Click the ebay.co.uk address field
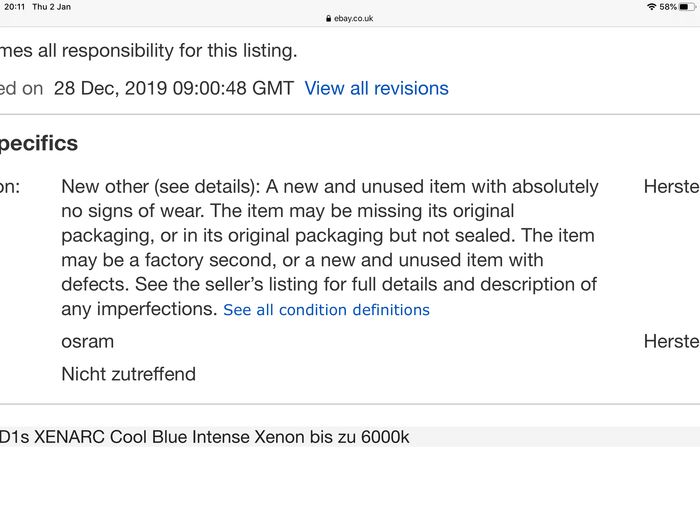 (x=350, y=18)
